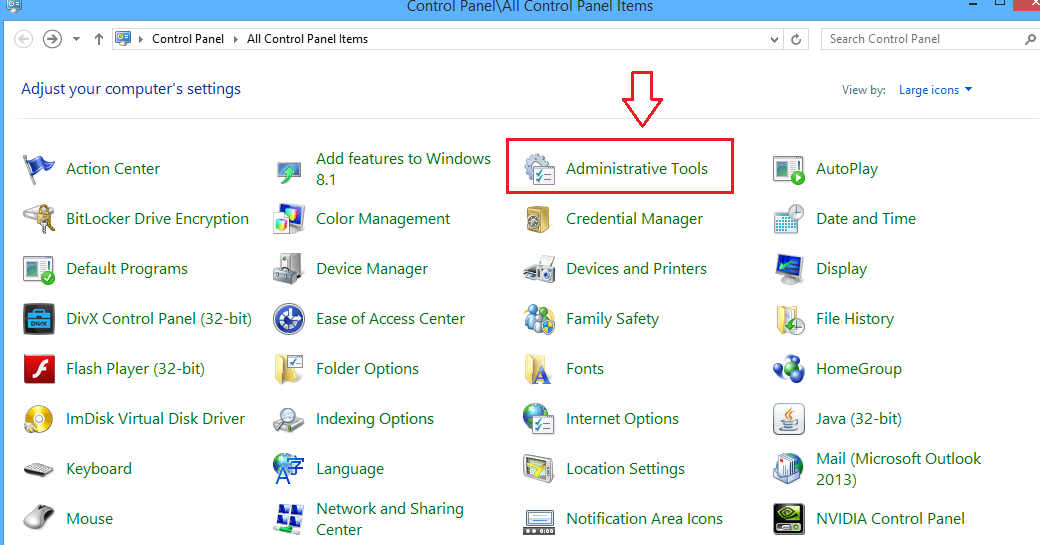Open the Administrative Tools gear icon
The height and width of the screenshot is (545, 1040).
[x=539, y=169]
